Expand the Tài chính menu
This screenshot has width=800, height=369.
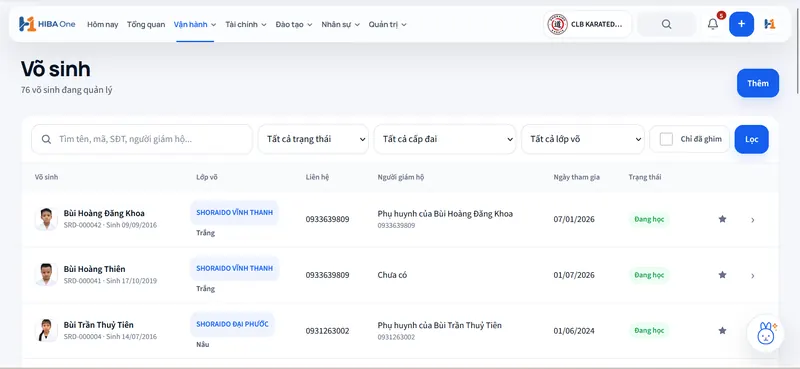pos(246,24)
